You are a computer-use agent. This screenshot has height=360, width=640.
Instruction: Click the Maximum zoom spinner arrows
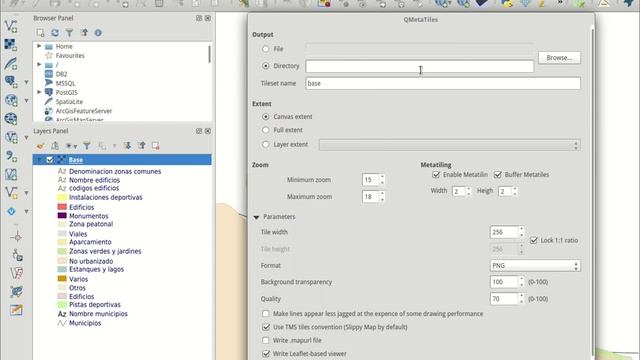382,197
